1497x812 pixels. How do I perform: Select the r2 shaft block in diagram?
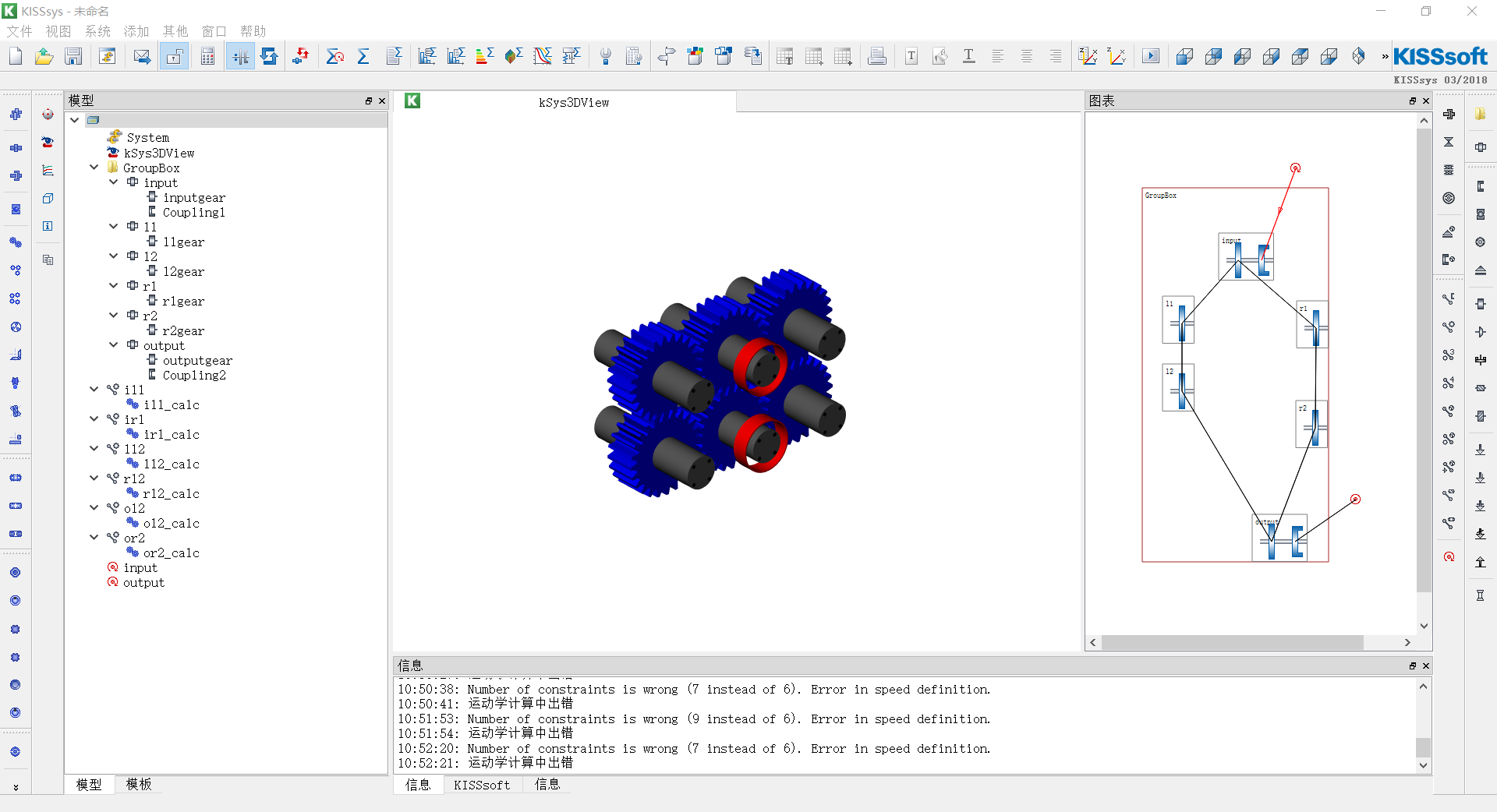coord(1311,424)
